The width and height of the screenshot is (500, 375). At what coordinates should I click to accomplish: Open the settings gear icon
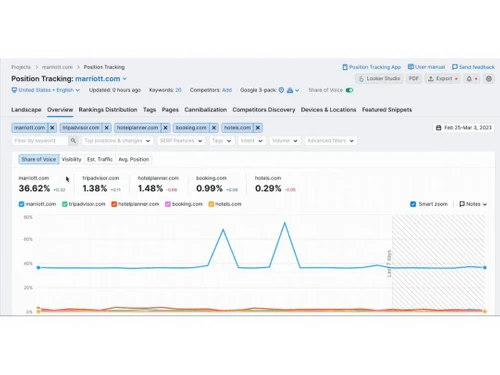489,79
